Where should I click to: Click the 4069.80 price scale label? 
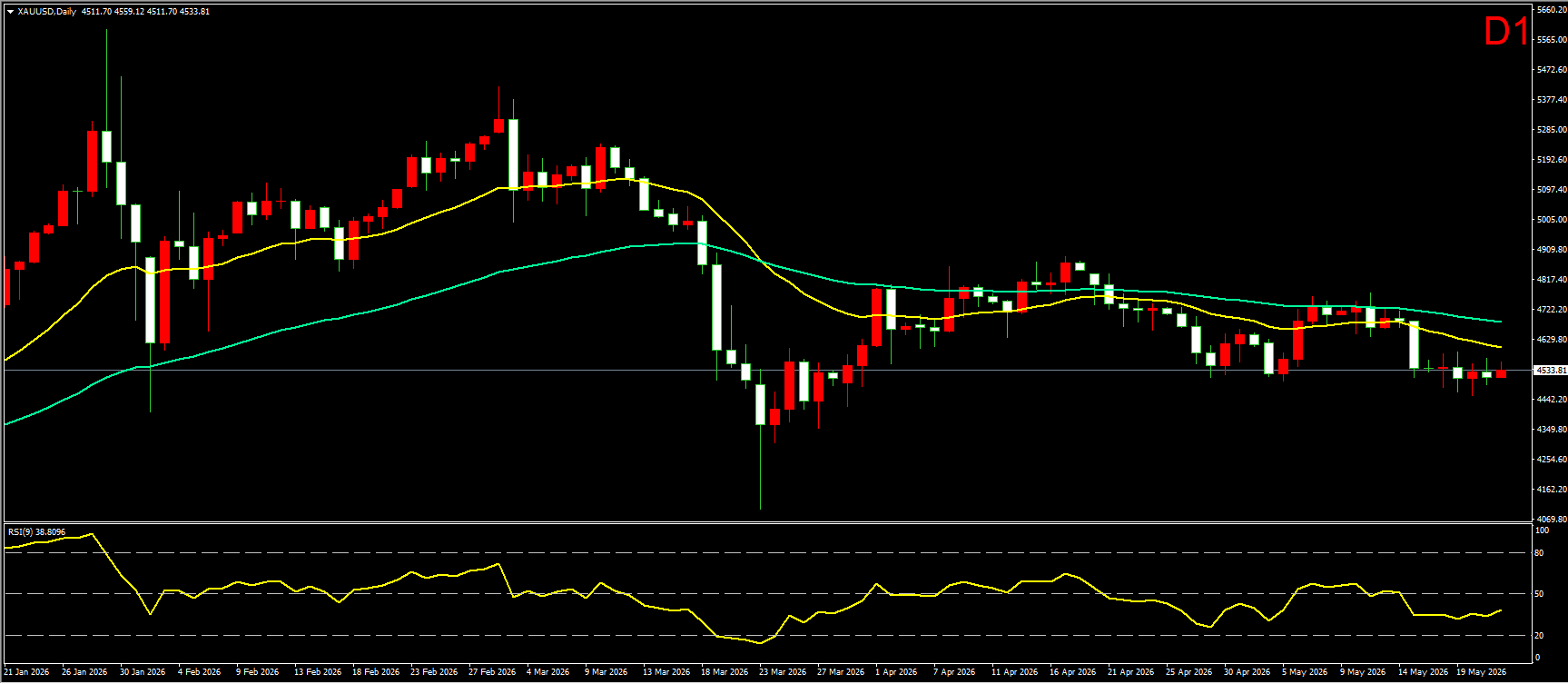click(x=1551, y=520)
